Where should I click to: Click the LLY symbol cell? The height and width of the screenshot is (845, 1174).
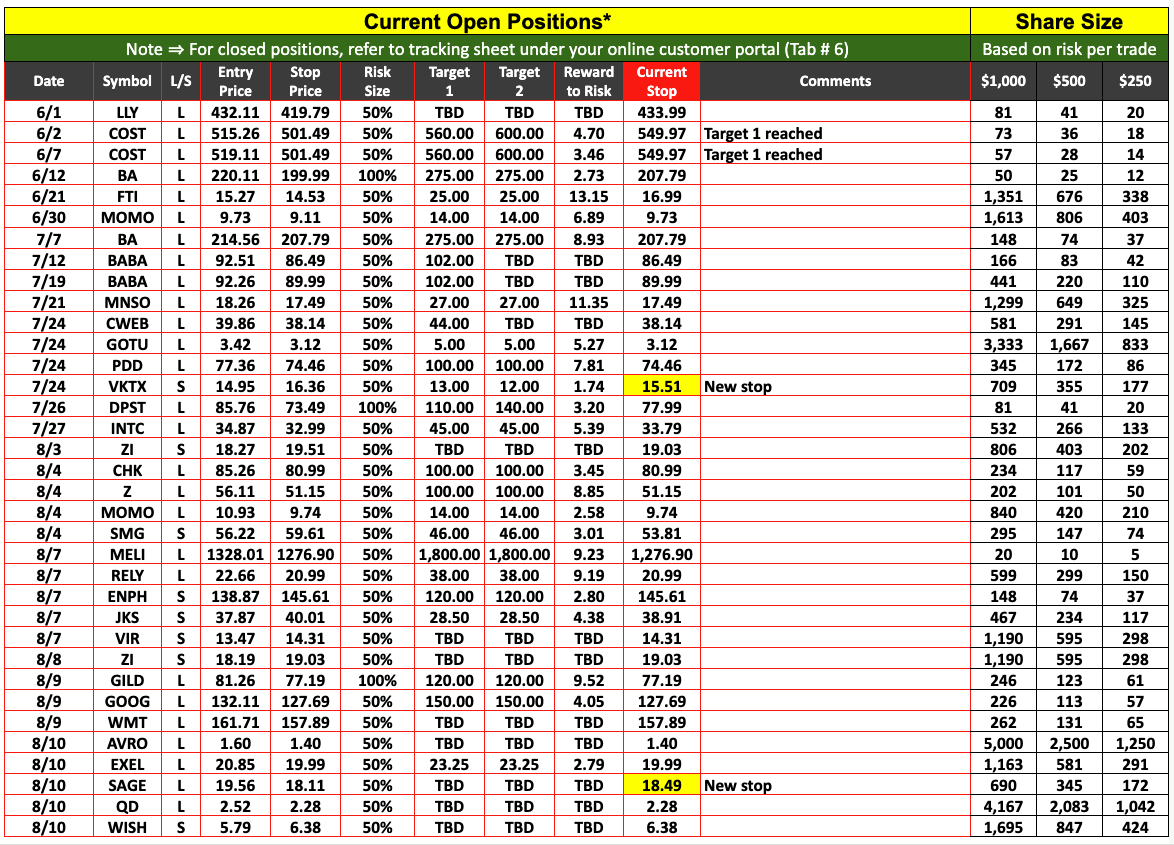tap(127, 113)
